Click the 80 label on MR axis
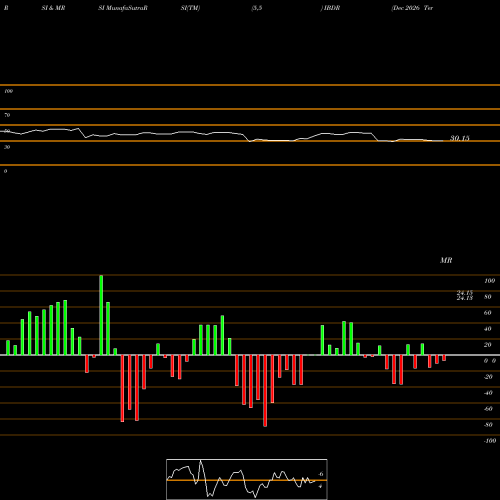The image size is (500, 500). pyautogui.click(x=488, y=297)
